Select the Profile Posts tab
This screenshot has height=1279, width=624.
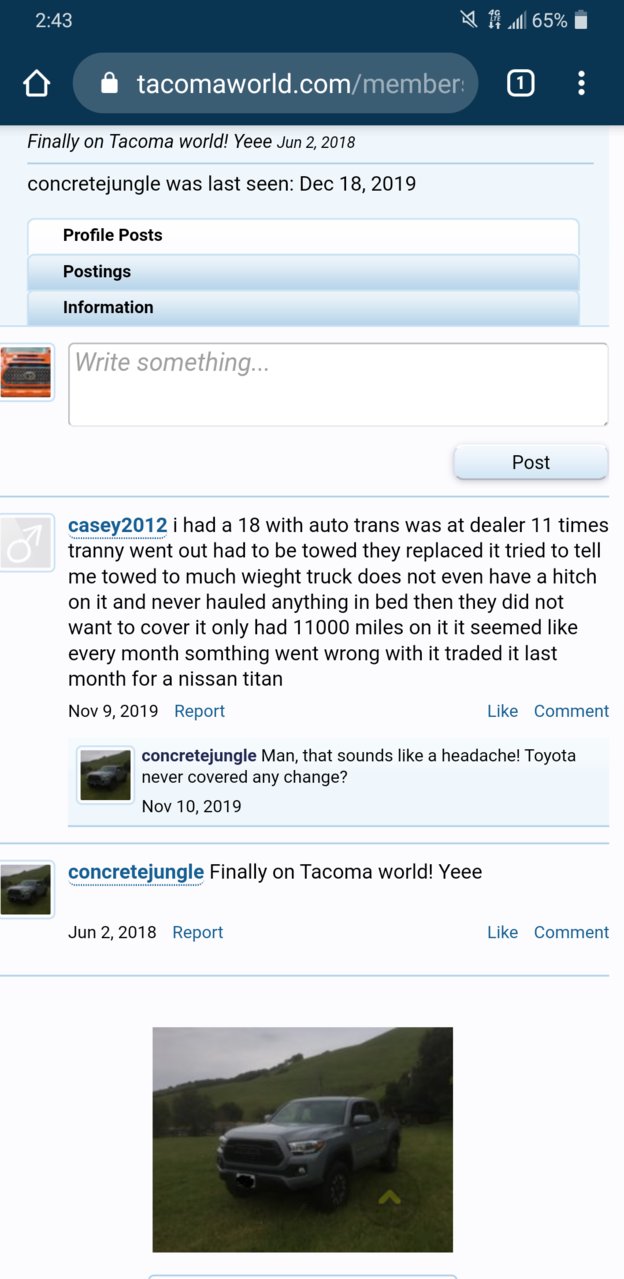303,235
